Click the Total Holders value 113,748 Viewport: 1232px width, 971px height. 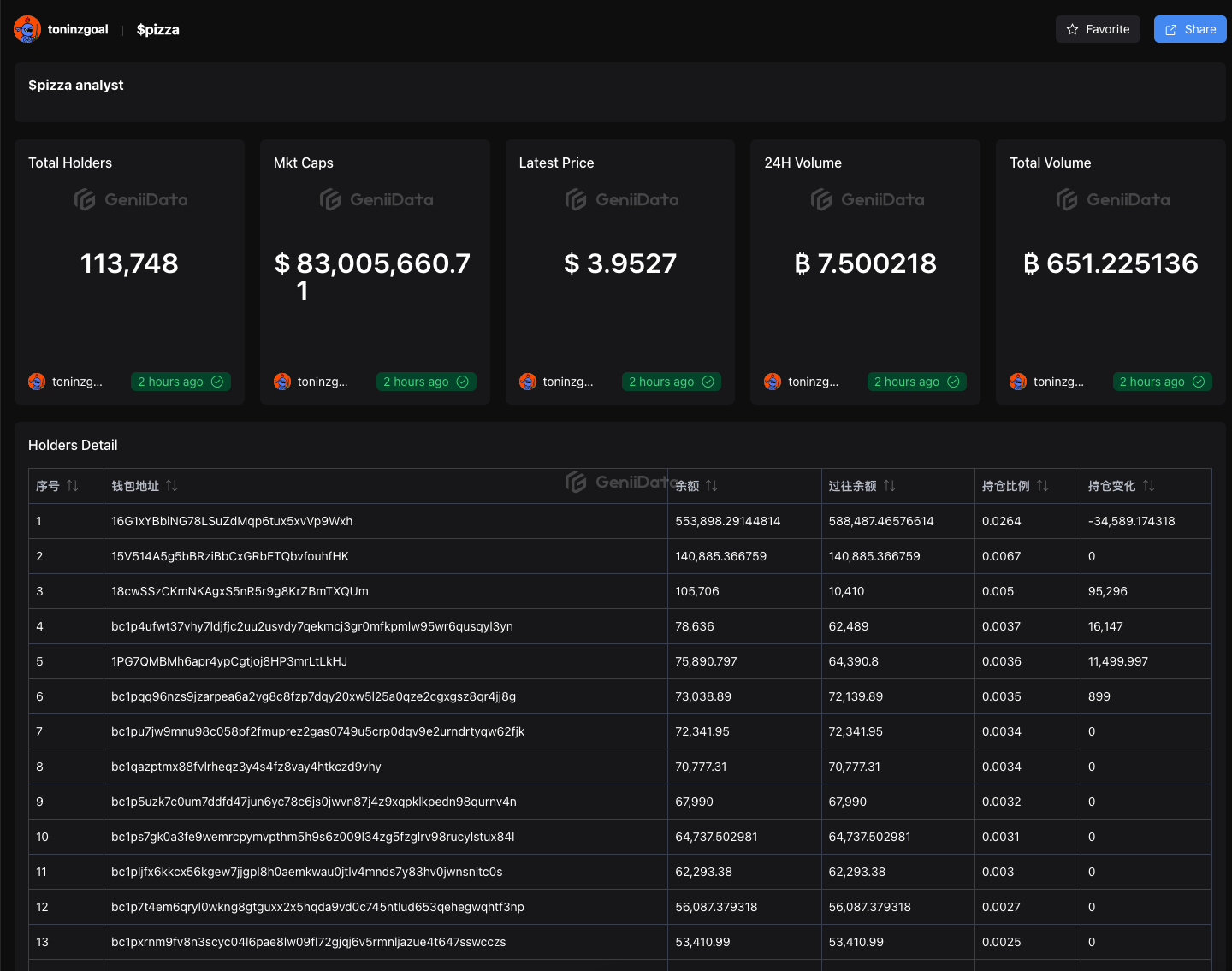click(129, 263)
